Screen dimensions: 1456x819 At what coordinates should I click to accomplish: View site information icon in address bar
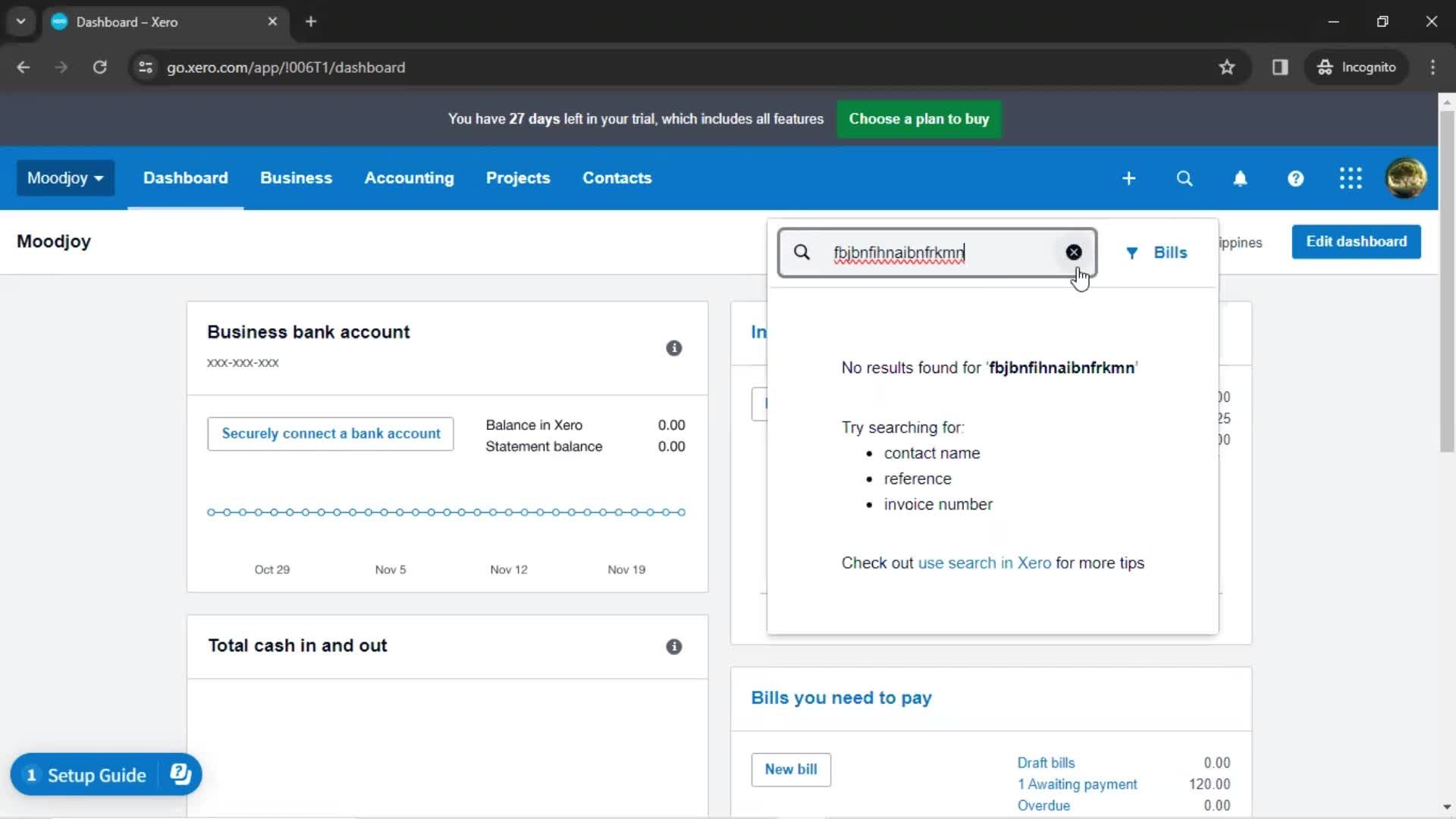(146, 67)
